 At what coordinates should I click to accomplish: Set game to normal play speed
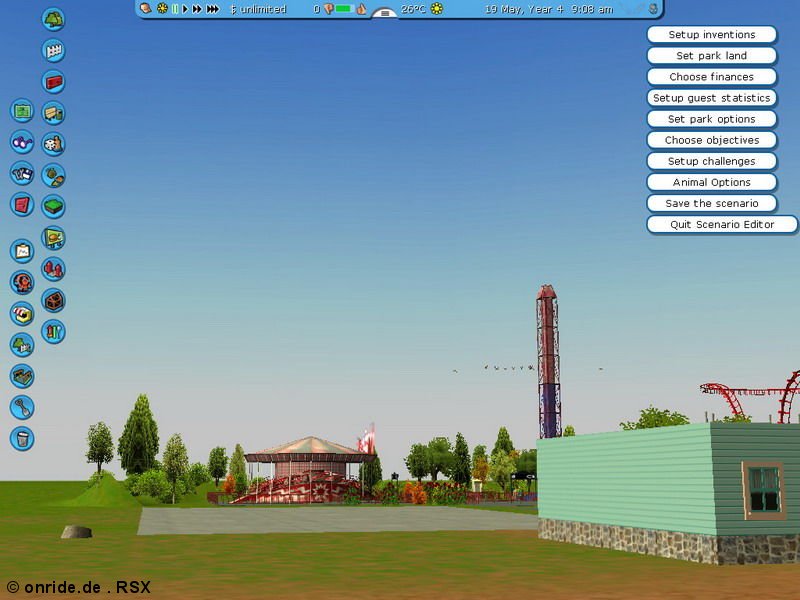click(x=185, y=9)
